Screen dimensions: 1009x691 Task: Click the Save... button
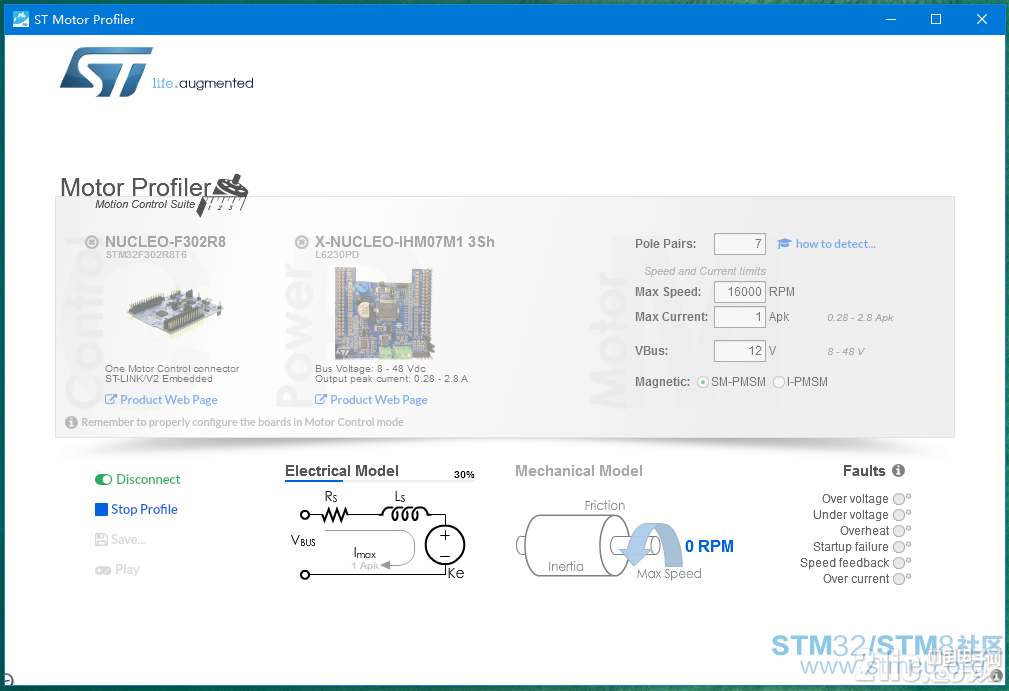120,539
